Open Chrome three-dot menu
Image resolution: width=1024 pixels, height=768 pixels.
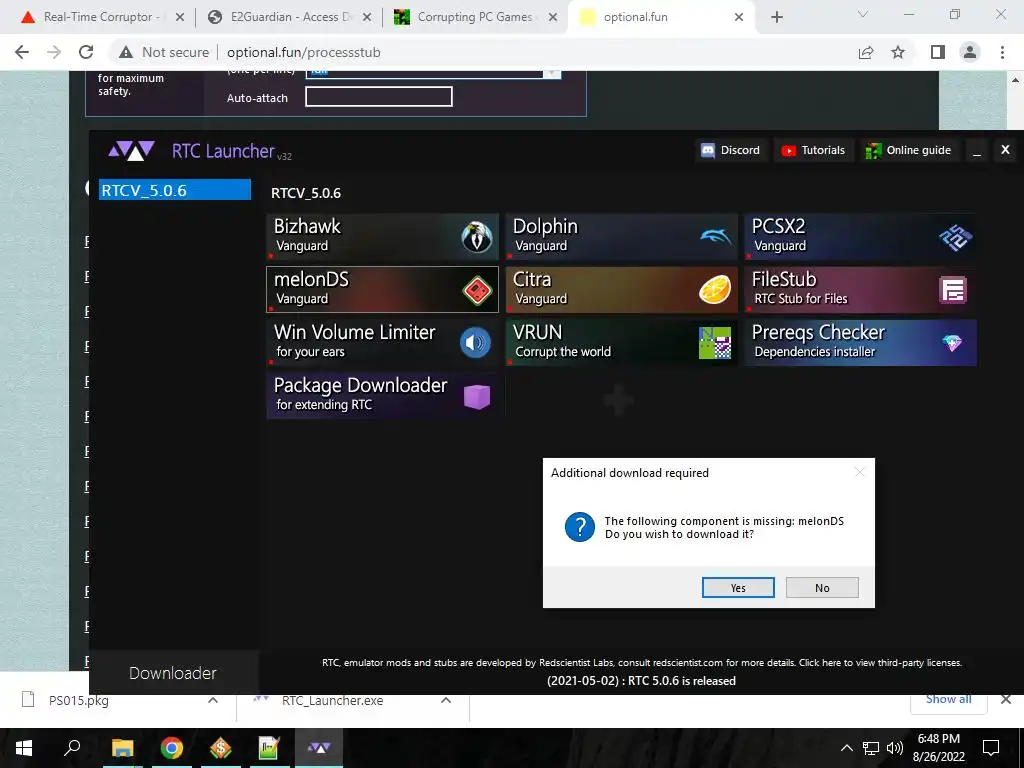[1002, 52]
